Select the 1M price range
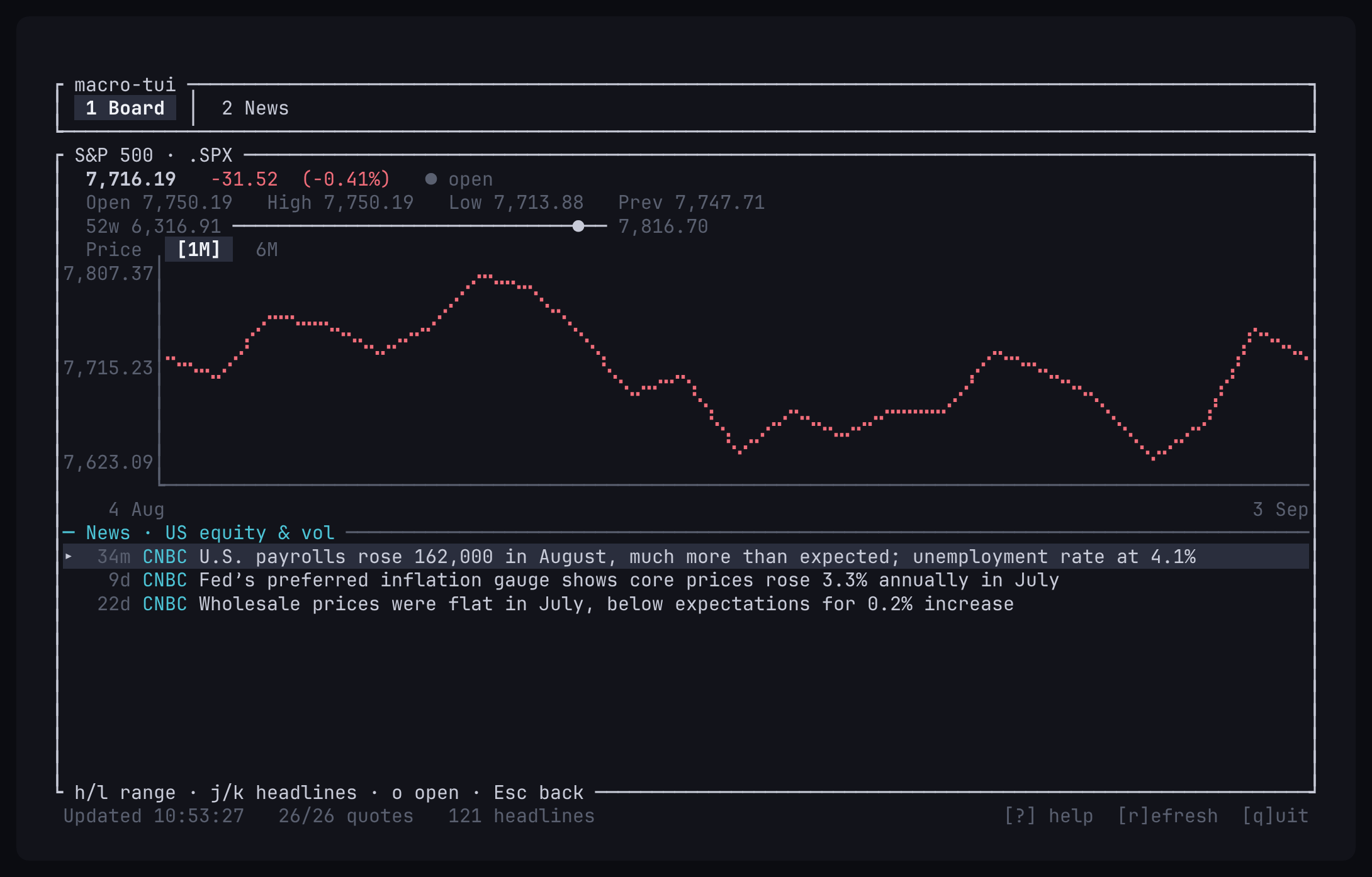 (199, 250)
